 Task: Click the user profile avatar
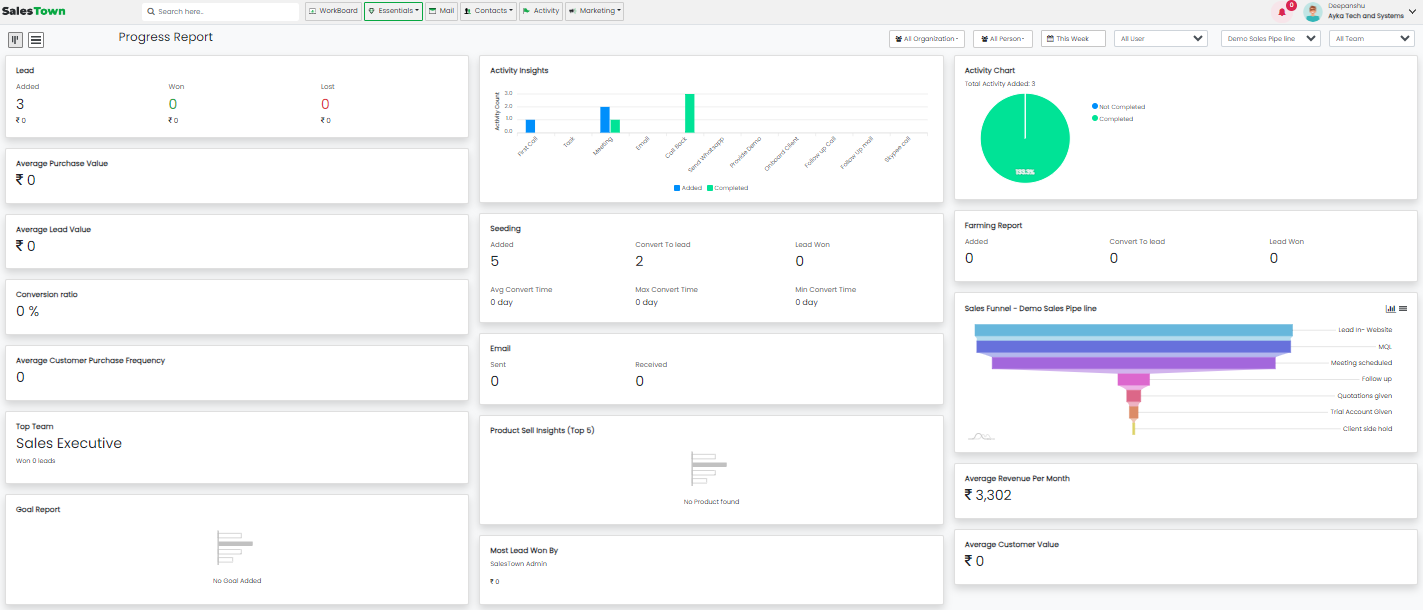(x=1313, y=12)
